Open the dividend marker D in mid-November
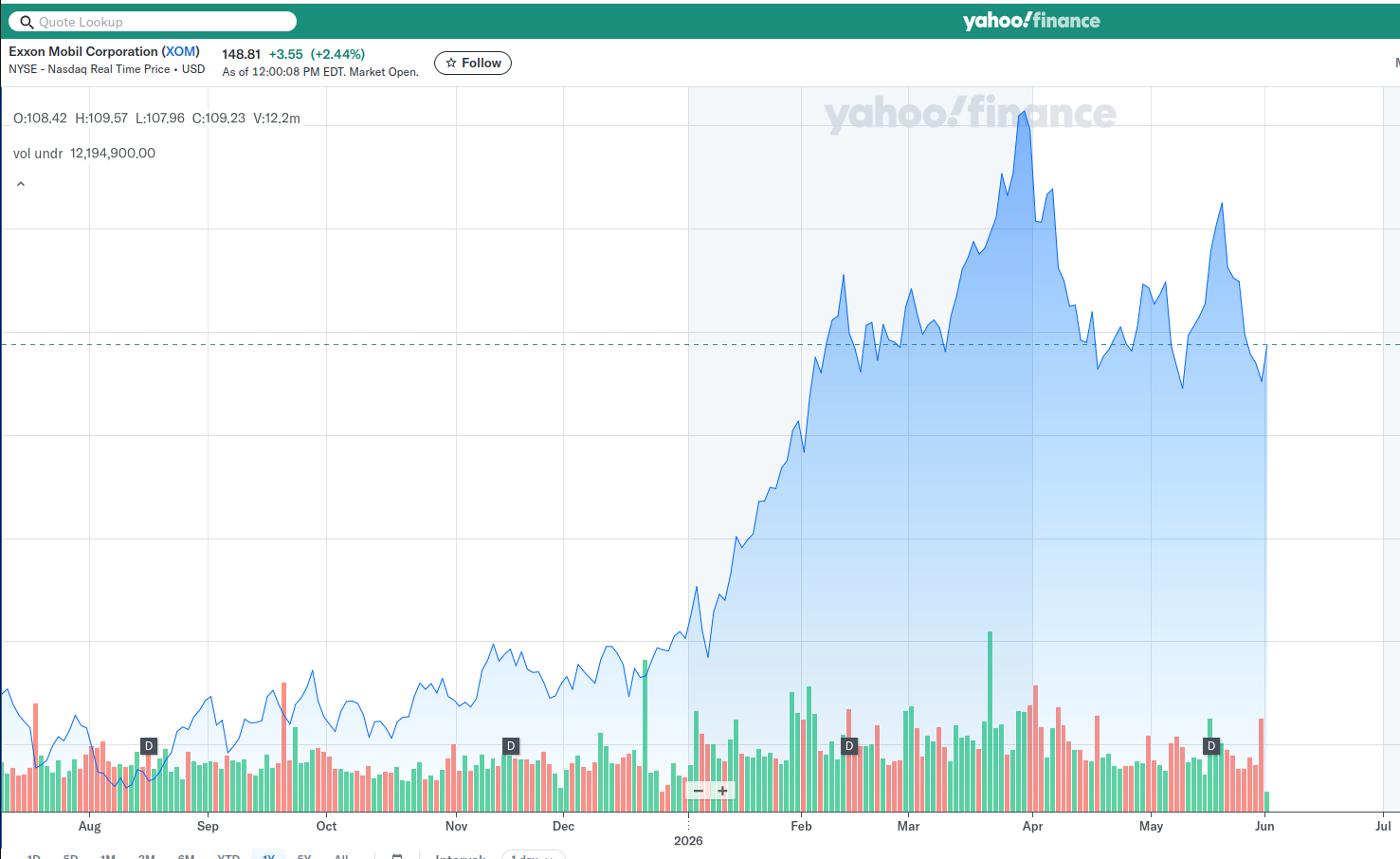This screenshot has width=1400, height=859. pyautogui.click(x=511, y=746)
